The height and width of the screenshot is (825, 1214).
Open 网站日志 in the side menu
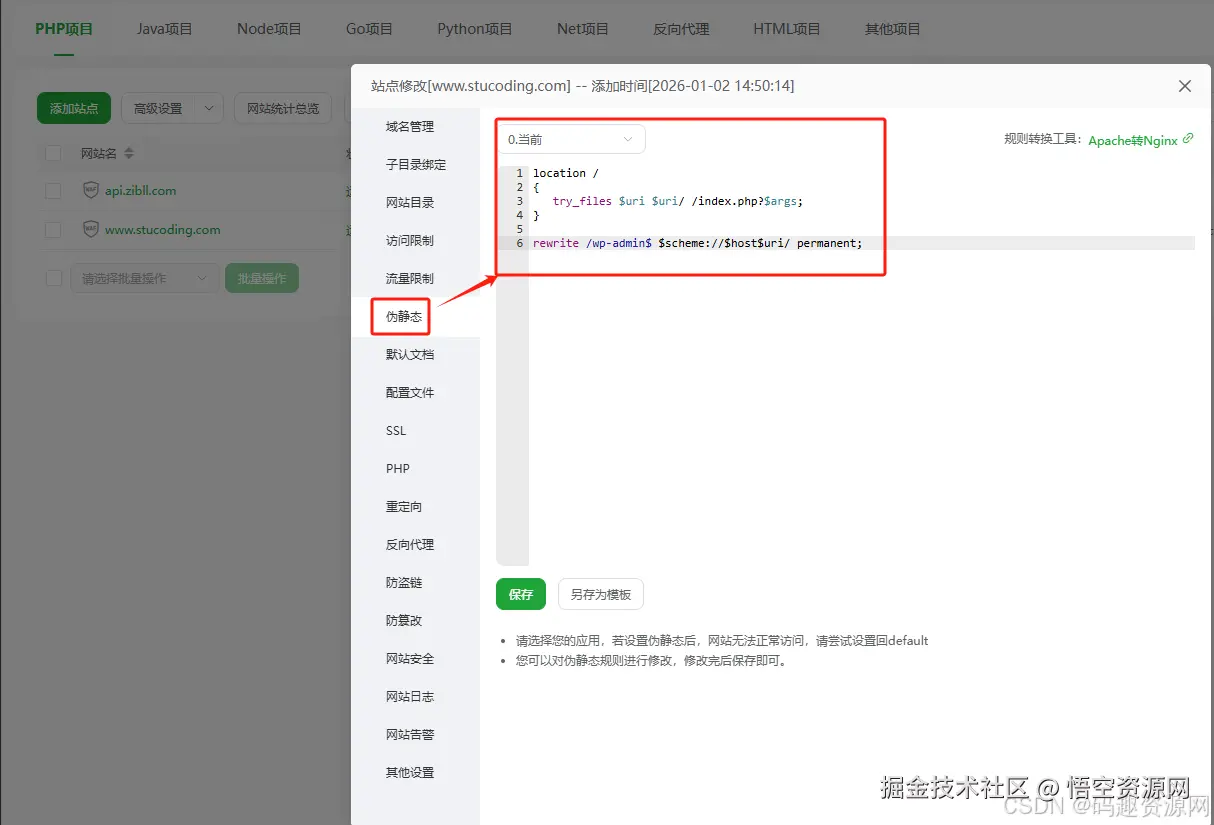pyautogui.click(x=410, y=697)
